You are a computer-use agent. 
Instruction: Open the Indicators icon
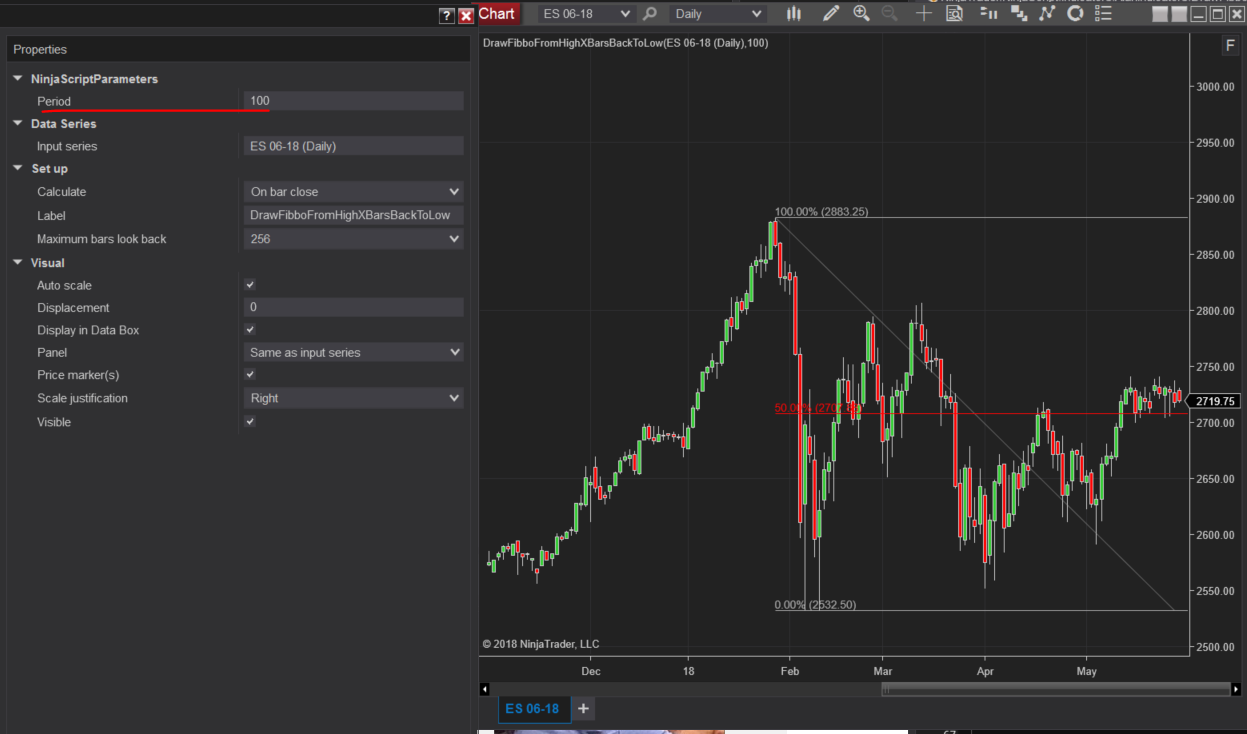pos(1047,14)
